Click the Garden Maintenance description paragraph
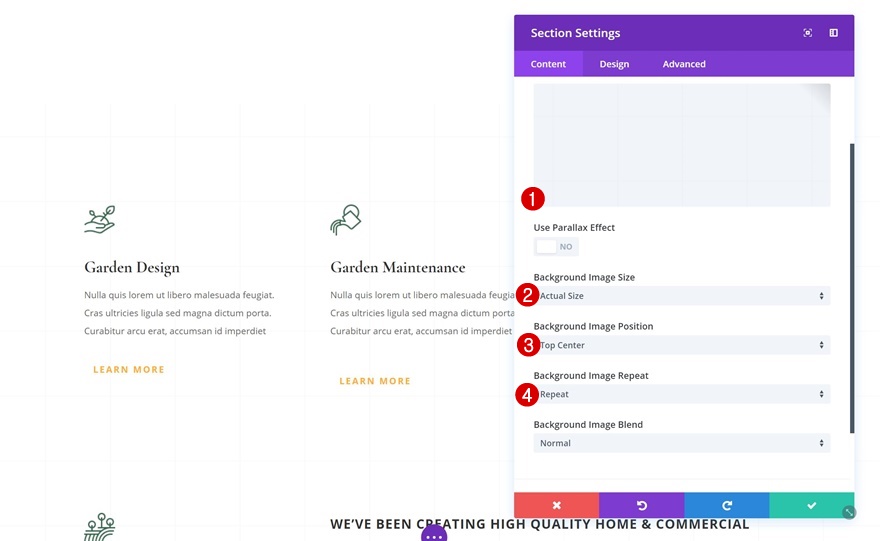The height and width of the screenshot is (541, 880). [x=422, y=313]
